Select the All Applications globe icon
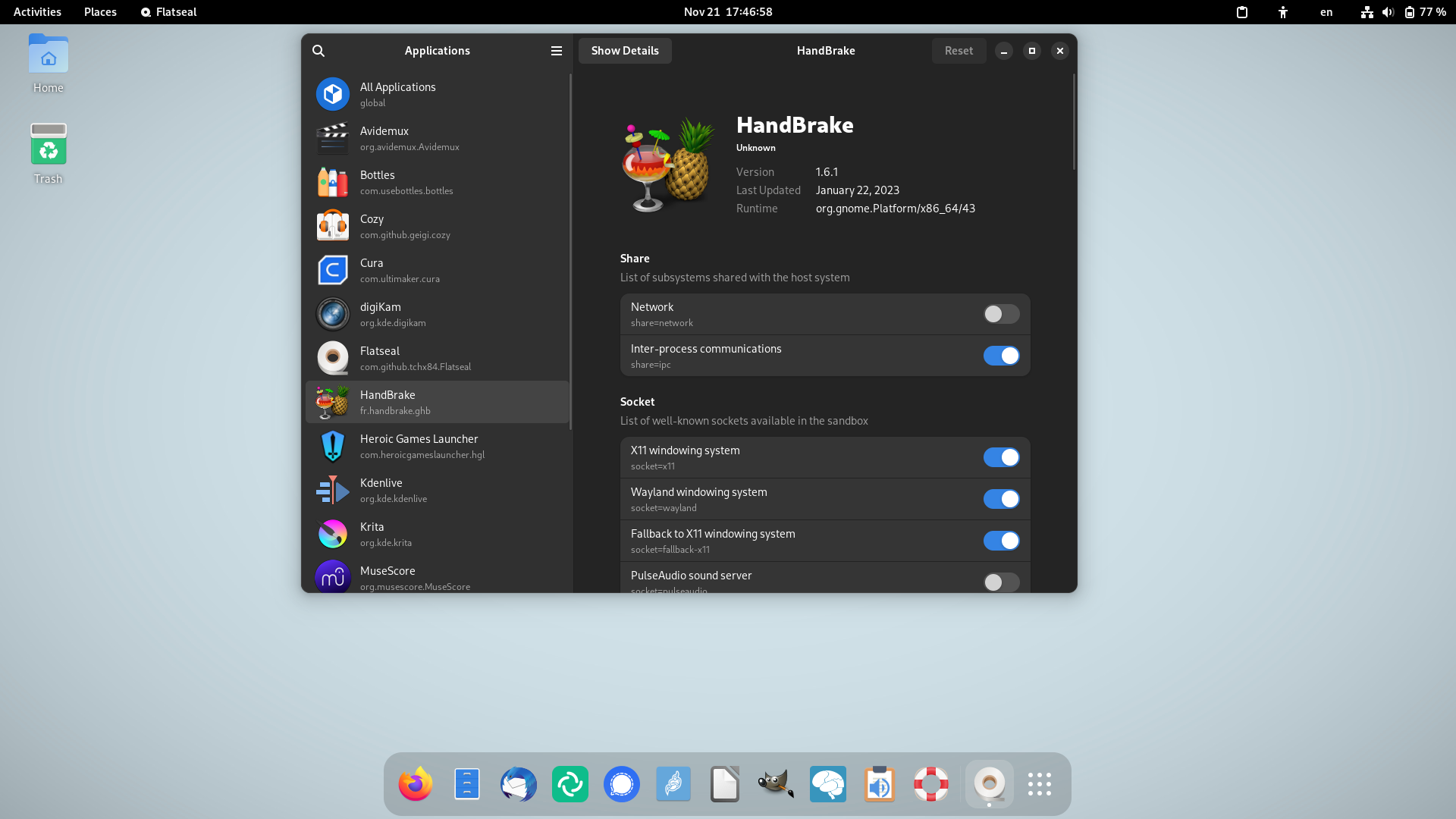This screenshot has width=1456, height=819. (x=333, y=94)
